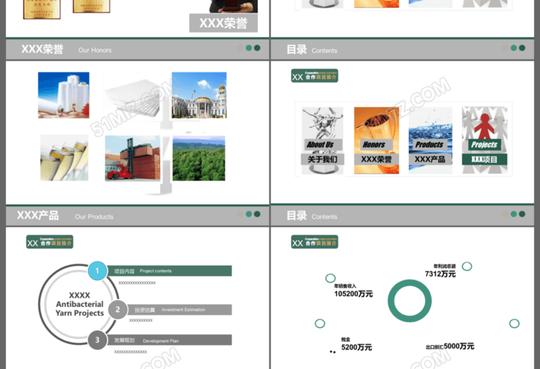The image size is (540, 369).
Task: Select the 5200万元 value text
Action: pos(356,347)
